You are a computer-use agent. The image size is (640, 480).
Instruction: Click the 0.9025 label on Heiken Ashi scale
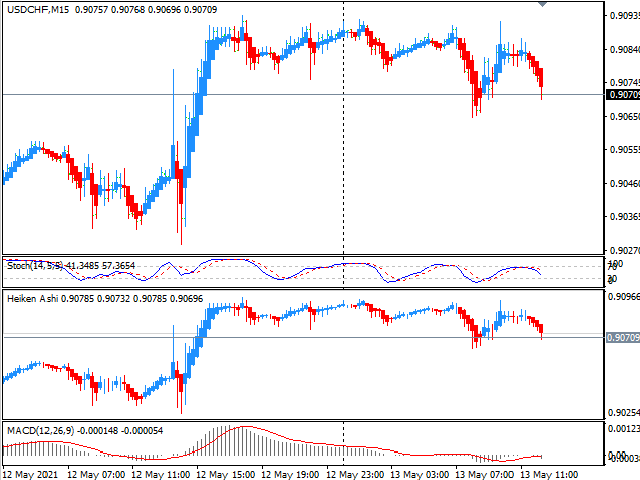coord(623,413)
